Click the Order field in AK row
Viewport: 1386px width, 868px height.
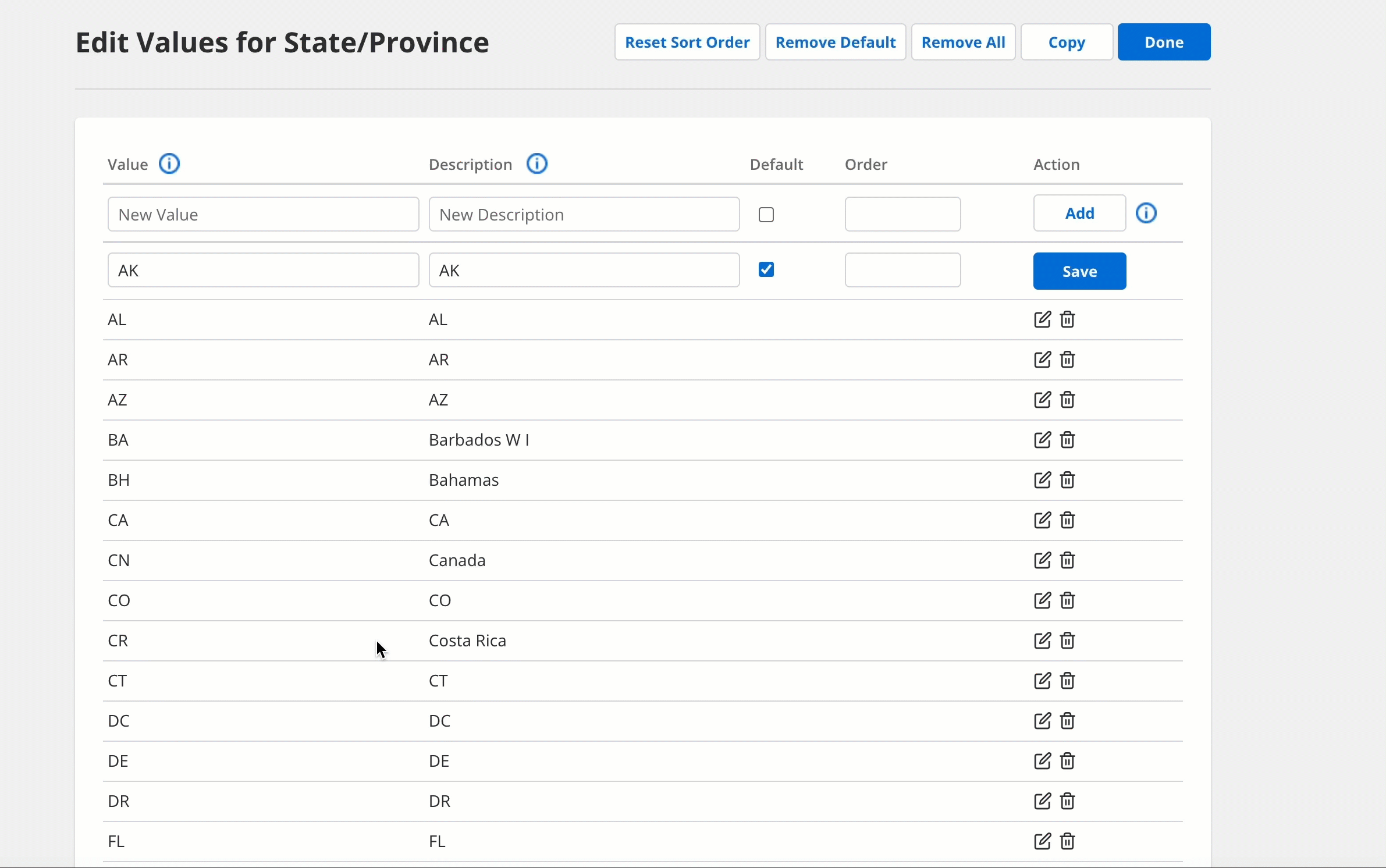point(902,270)
